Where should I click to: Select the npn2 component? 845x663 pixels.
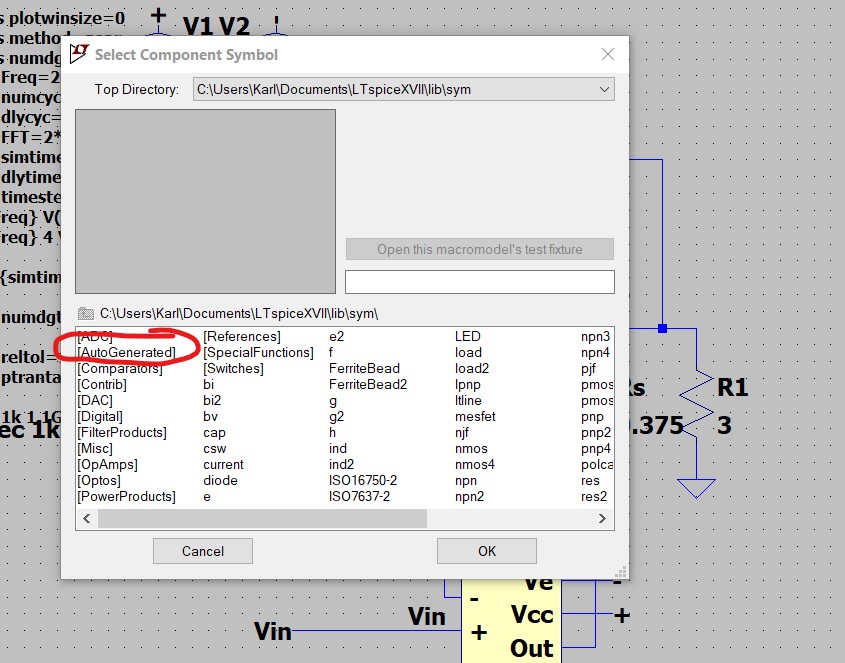click(469, 497)
